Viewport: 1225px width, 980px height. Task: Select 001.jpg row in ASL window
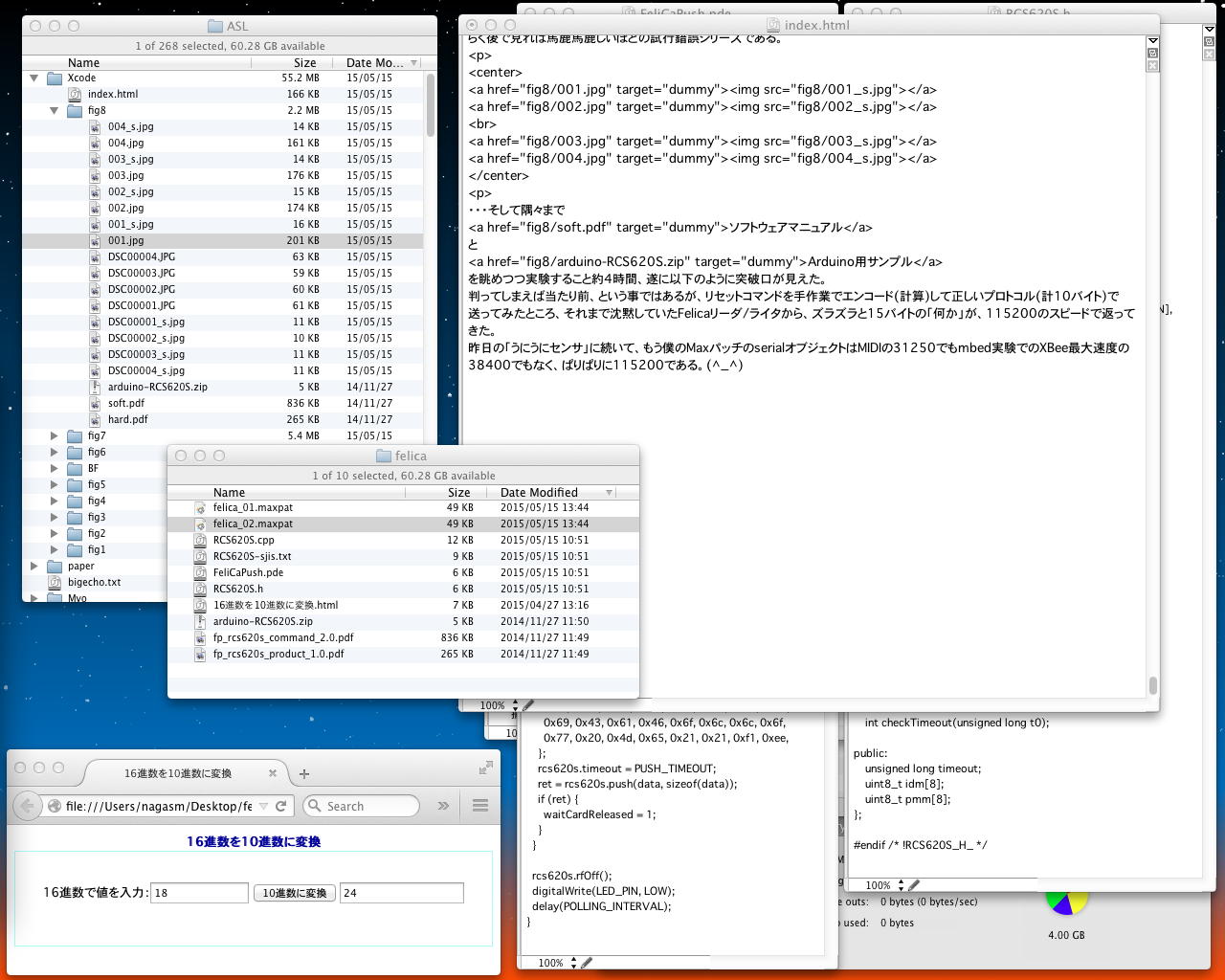pyautogui.click(x=223, y=241)
